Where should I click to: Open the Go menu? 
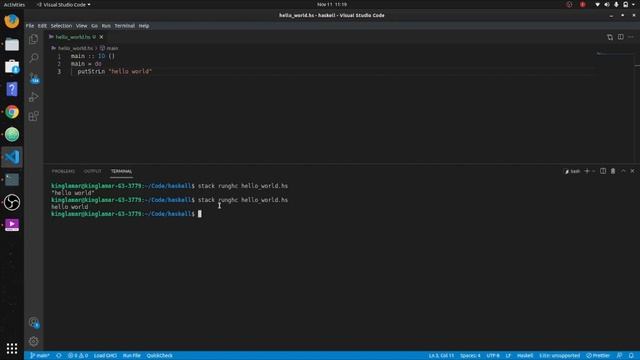(94, 26)
